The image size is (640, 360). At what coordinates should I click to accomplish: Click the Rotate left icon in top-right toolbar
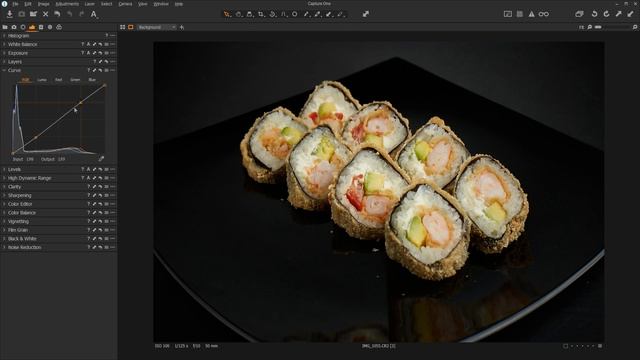coord(594,14)
